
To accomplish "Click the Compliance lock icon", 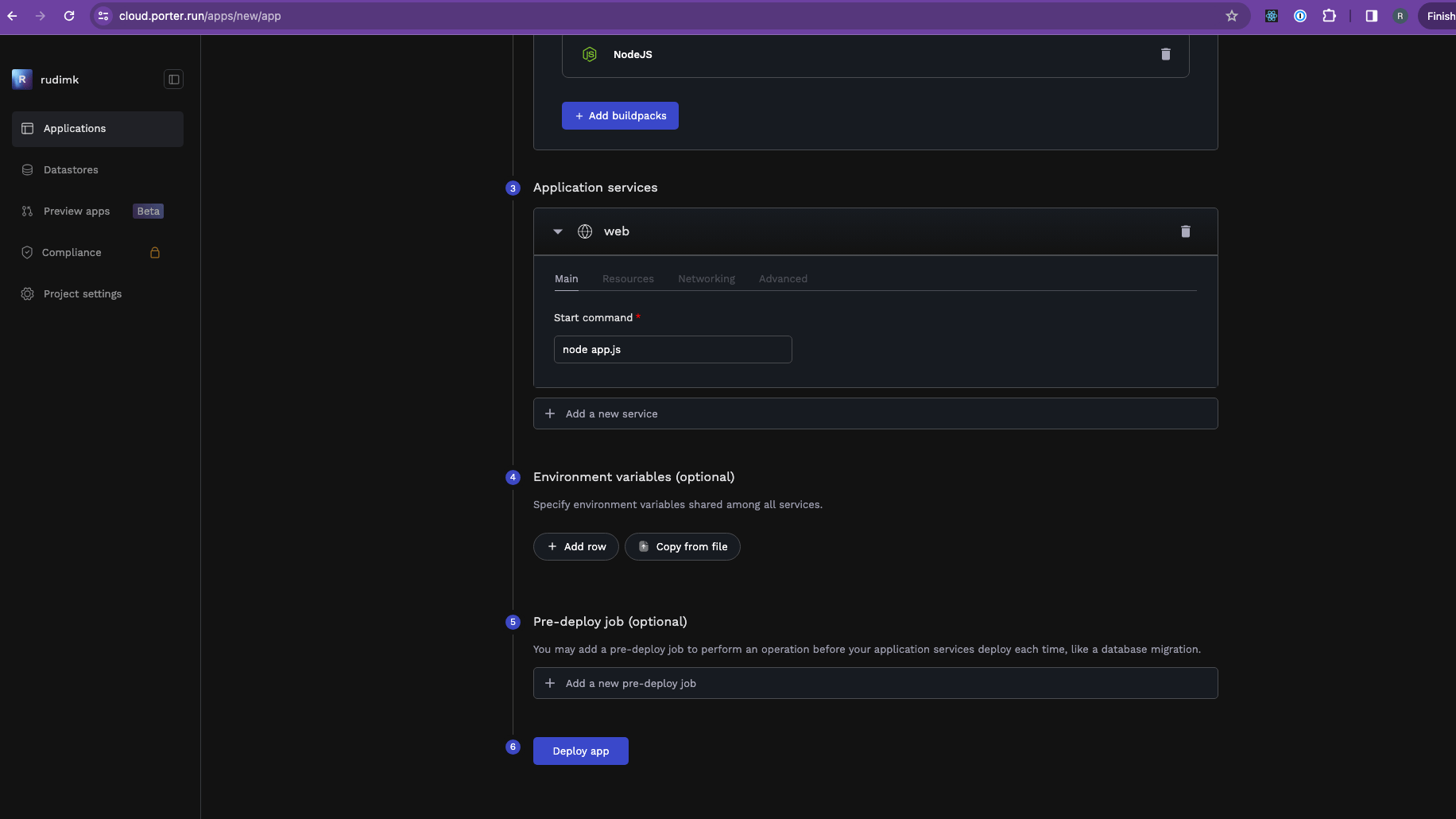I will [155, 253].
